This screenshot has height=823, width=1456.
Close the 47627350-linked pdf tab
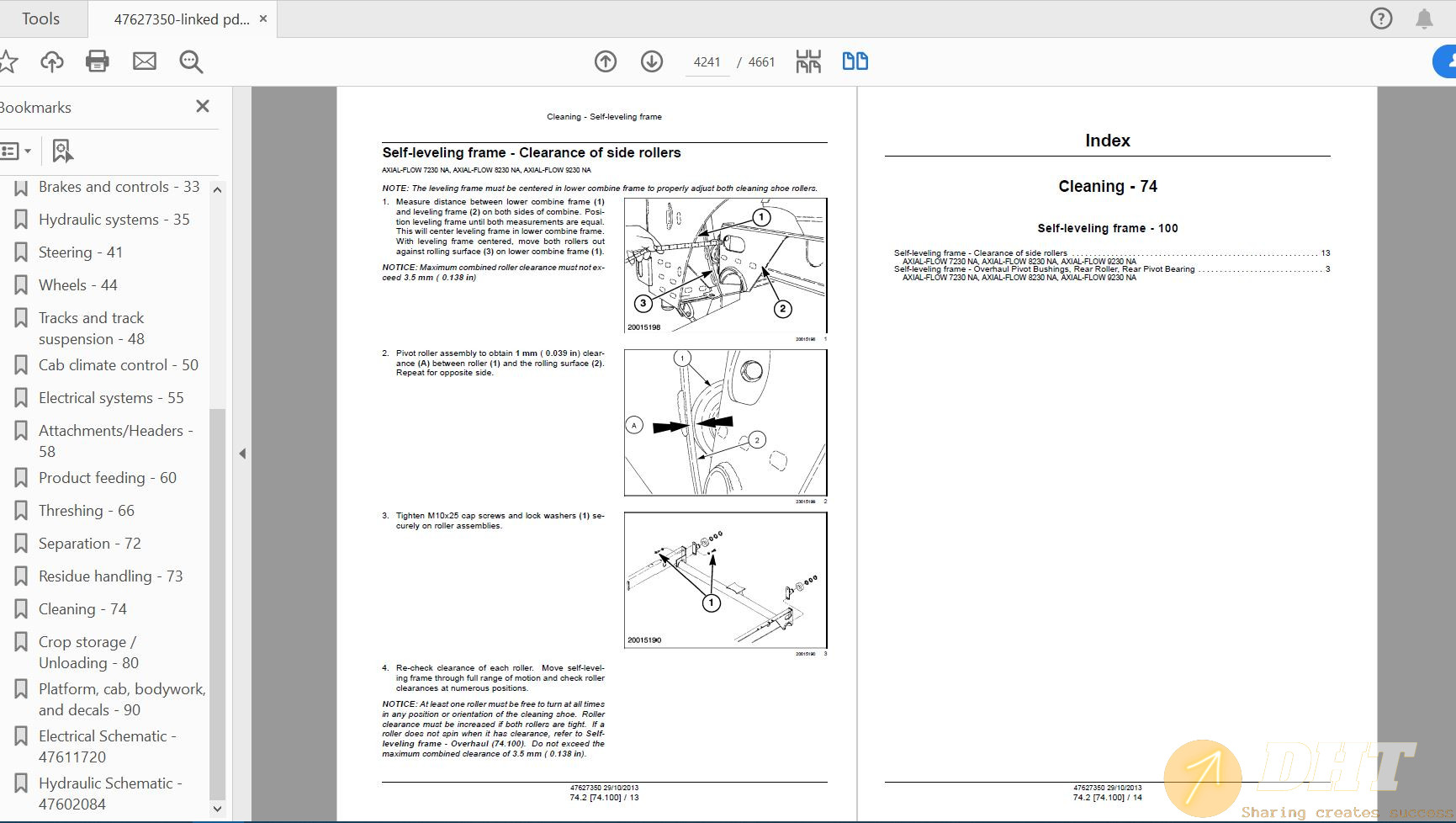point(263,19)
